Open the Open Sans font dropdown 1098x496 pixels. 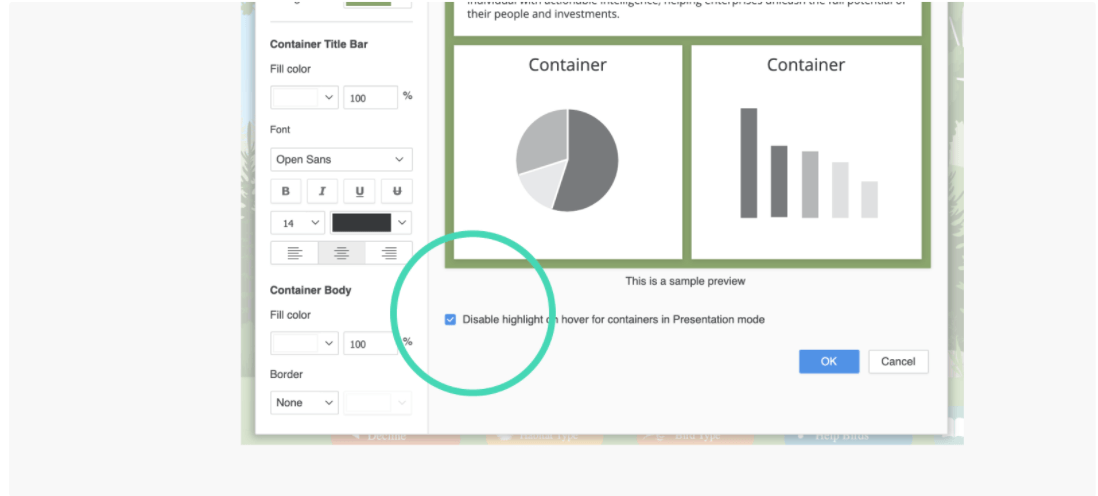(341, 159)
